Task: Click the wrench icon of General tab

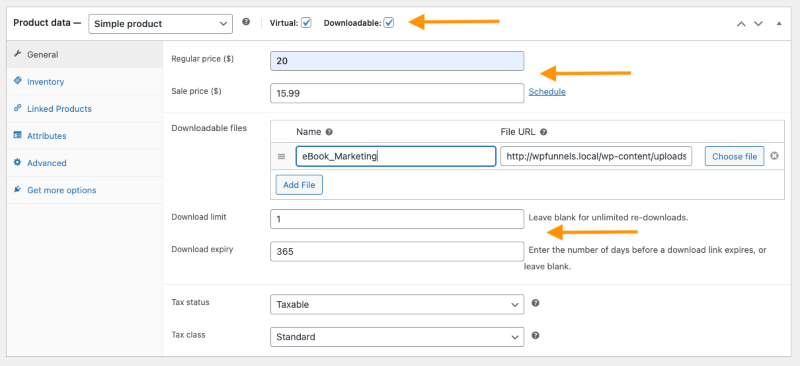Action: click(x=18, y=54)
